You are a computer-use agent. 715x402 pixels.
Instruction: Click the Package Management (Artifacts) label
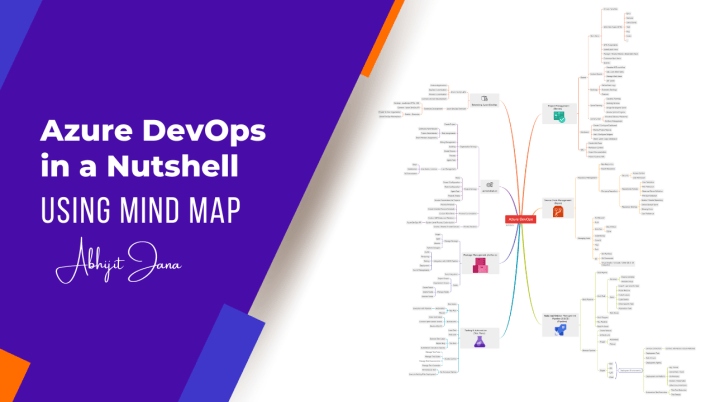(480, 255)
